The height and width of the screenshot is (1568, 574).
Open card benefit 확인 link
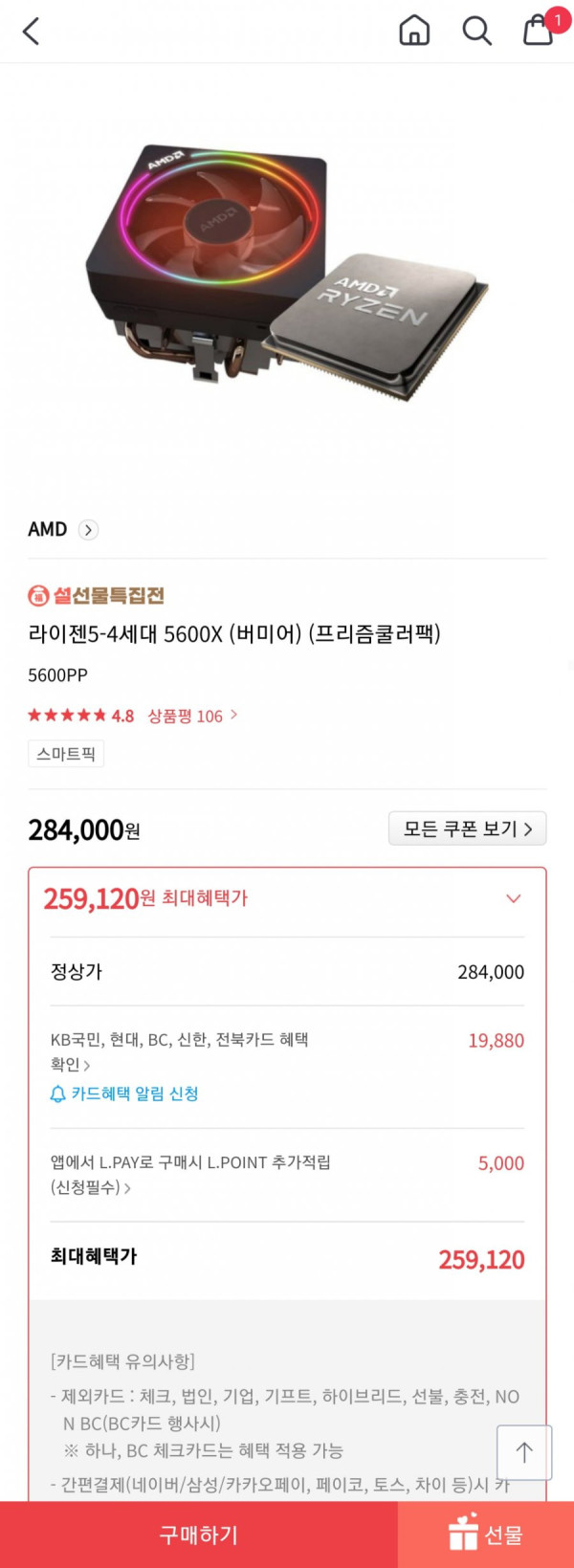click(70, 1065)
